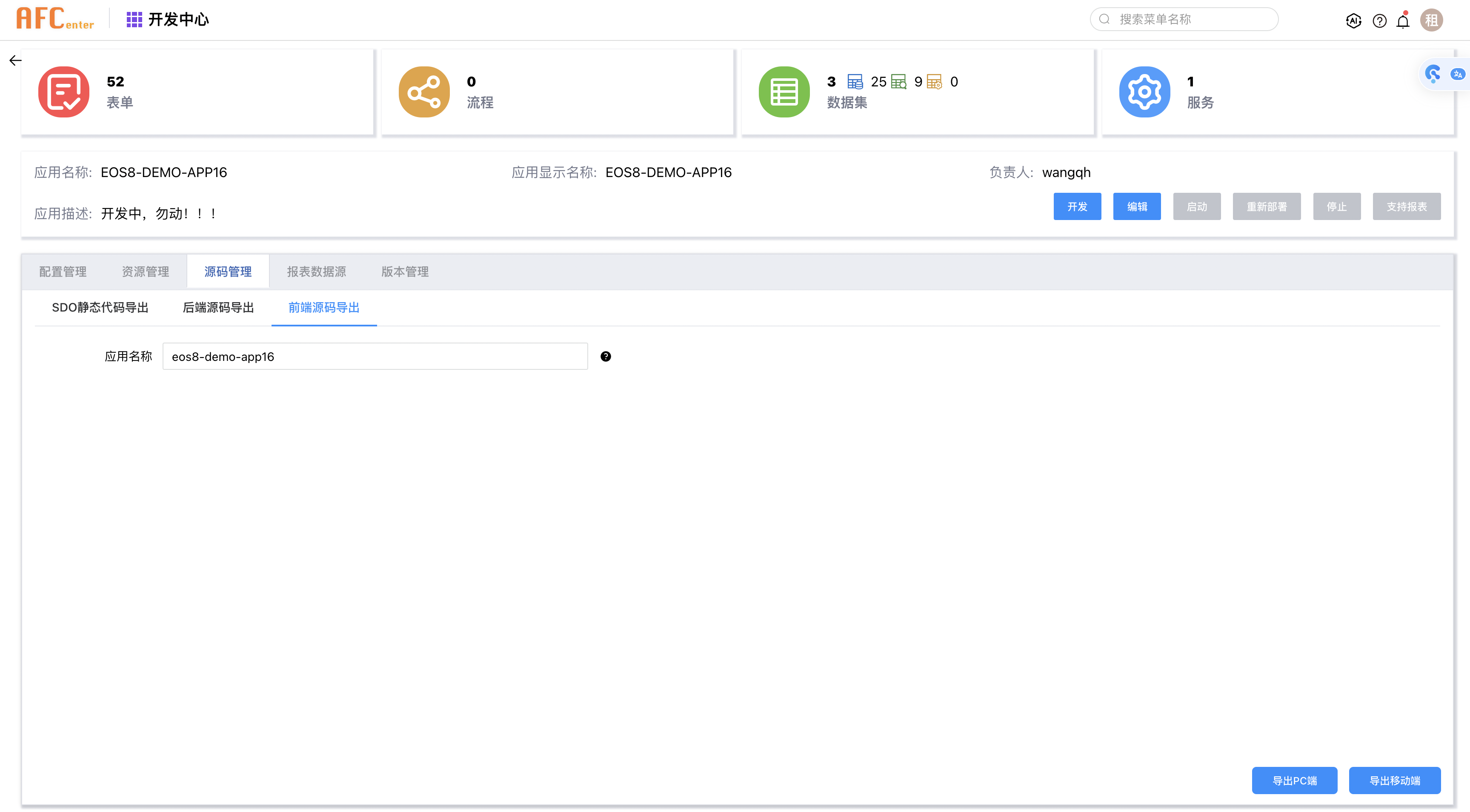Select the SDO静态代码导出 sub-tab
Viewport: 1470px width, 812px height.
click(x=100, y=308)
